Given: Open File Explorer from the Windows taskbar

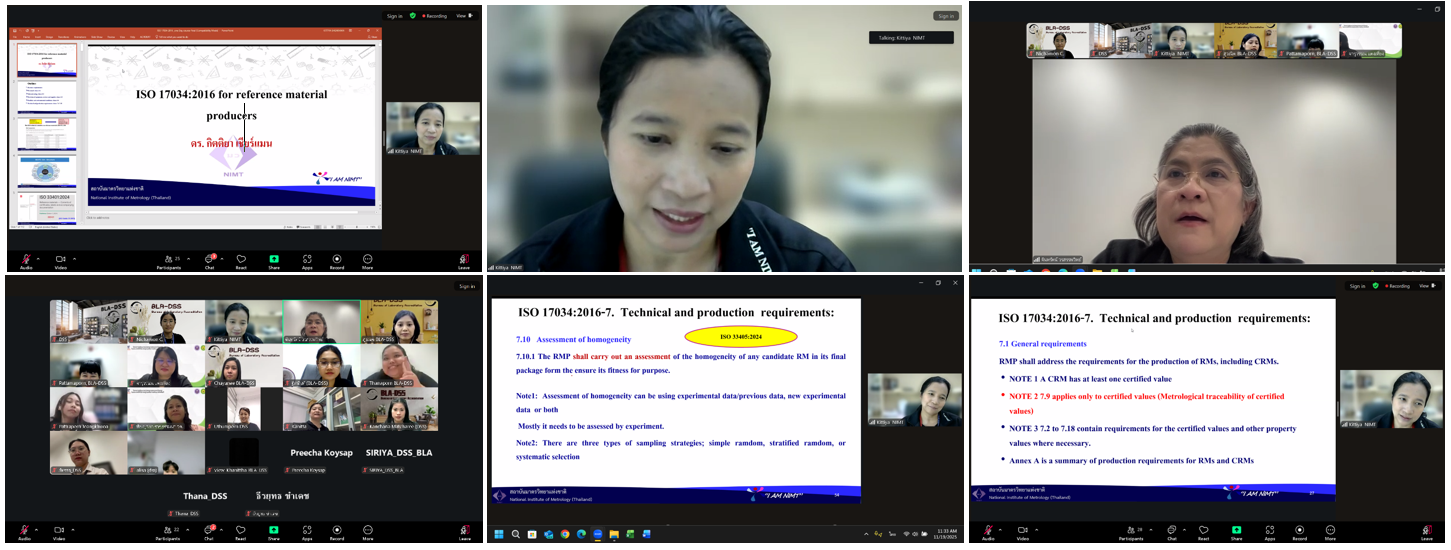Looking at the screenshot, I should point(612,534).
